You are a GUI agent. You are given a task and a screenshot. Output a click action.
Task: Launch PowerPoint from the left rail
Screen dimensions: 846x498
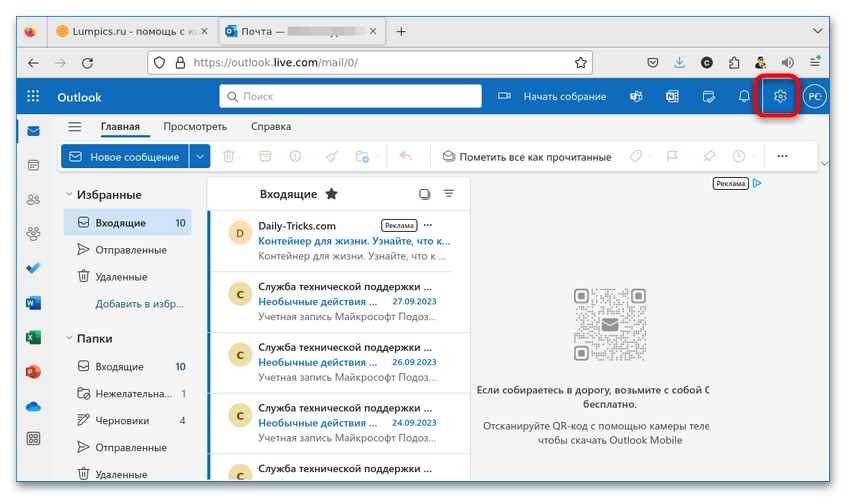33,372
